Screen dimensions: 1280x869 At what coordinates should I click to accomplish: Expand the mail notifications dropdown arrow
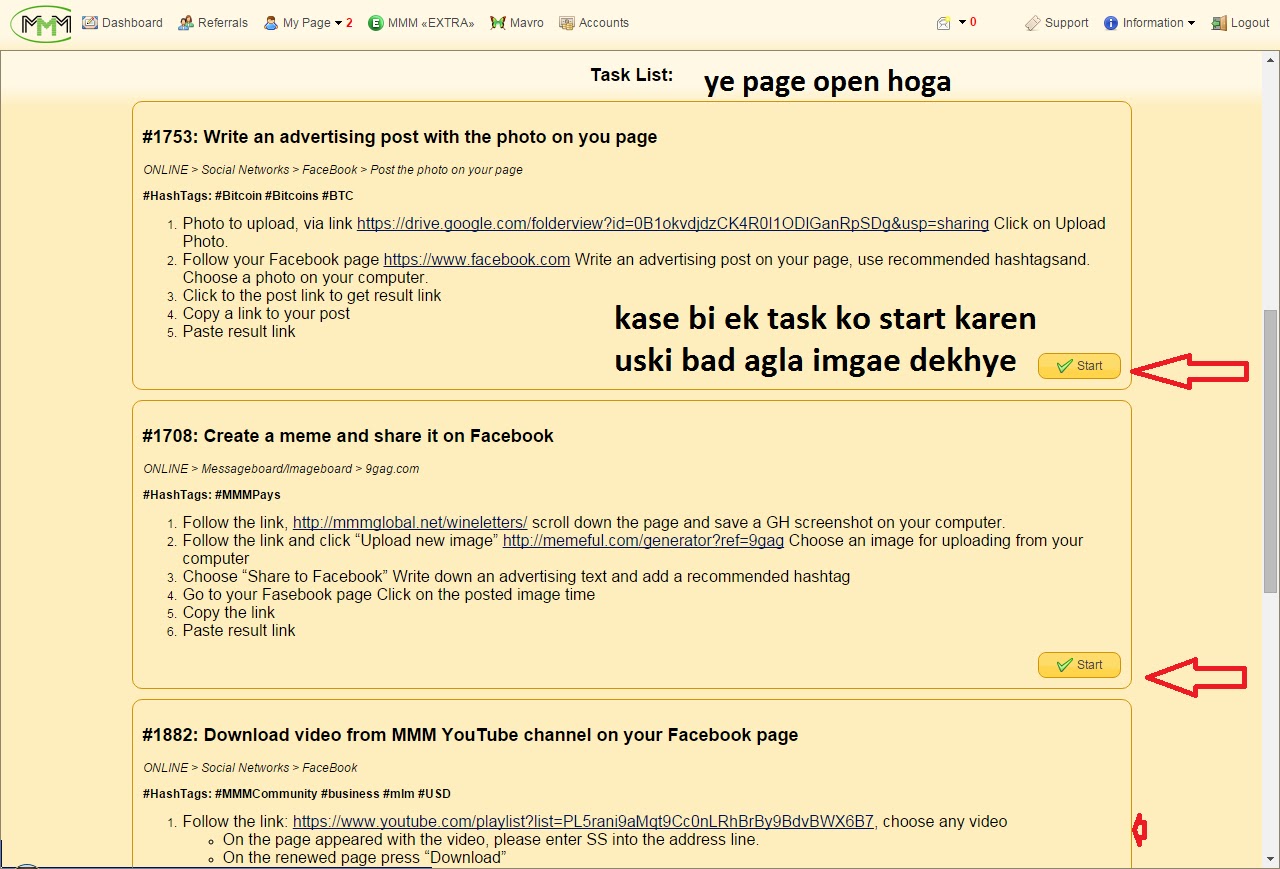pyautogui.click(x=962, y=22)
